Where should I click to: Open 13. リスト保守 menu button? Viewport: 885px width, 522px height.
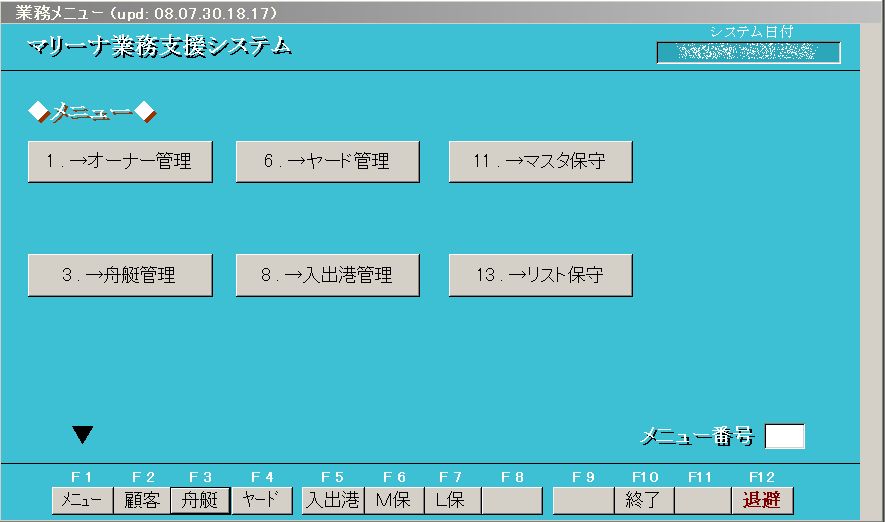tap(540, 276)
